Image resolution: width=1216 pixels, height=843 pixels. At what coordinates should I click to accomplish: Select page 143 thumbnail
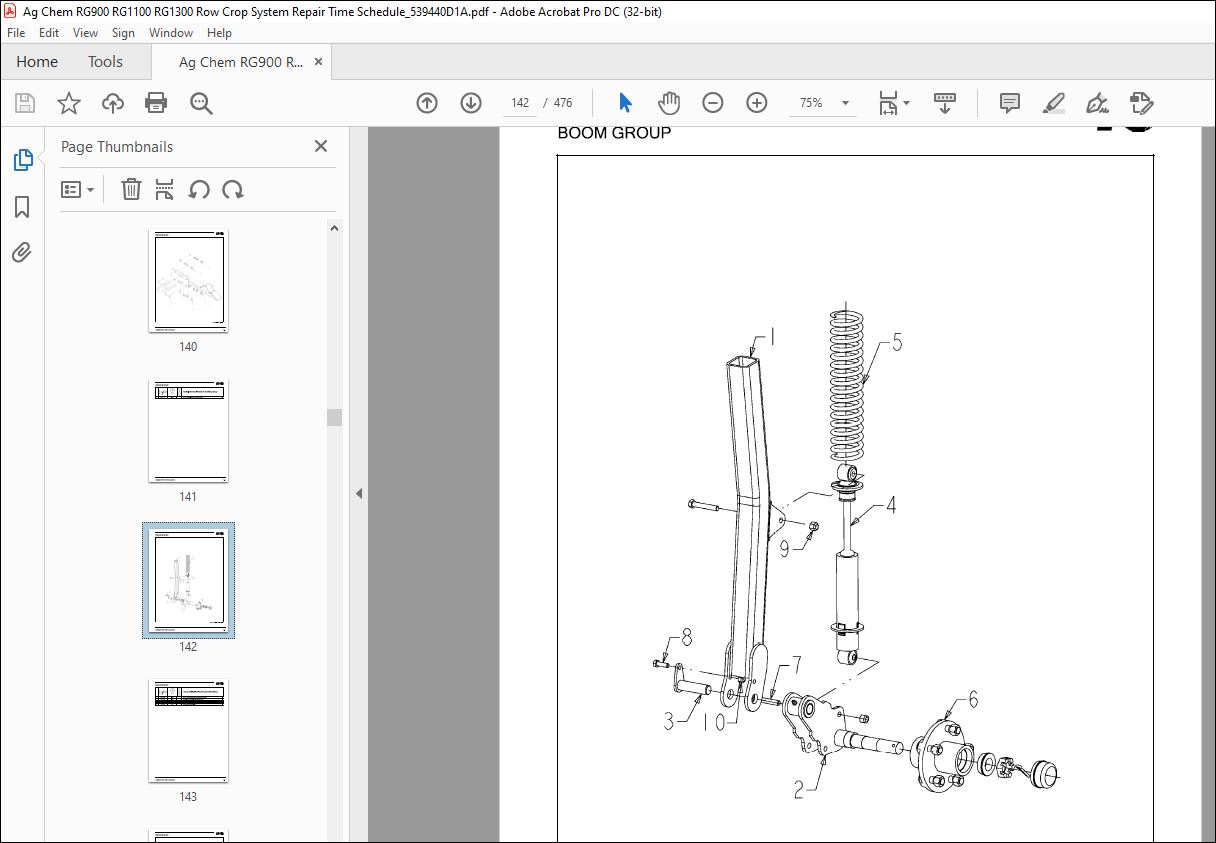coord(188,731)
